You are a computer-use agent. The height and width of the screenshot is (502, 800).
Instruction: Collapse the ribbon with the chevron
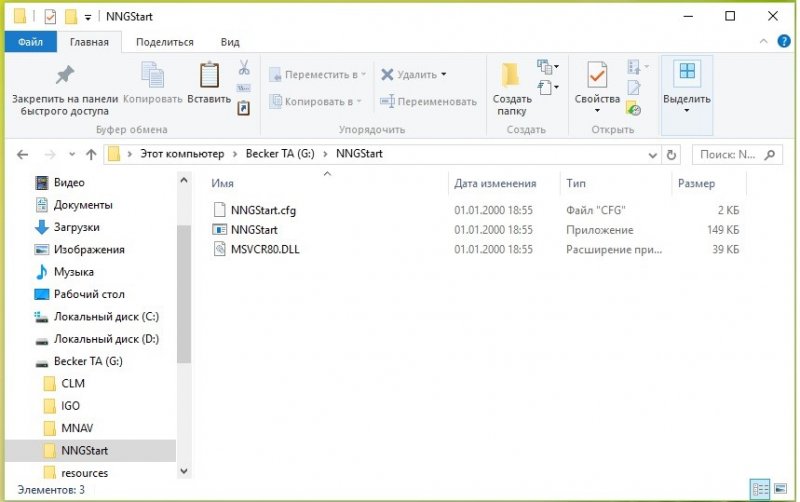tap(762, 41)
